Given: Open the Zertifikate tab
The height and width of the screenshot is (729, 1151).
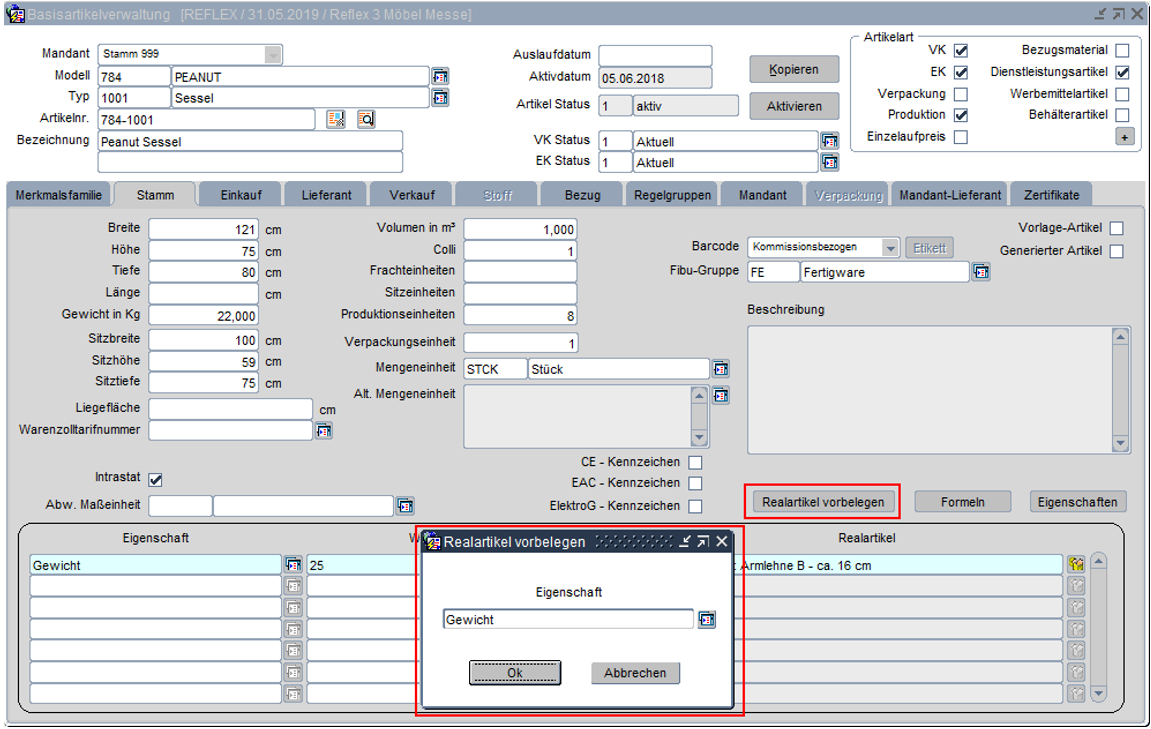Looking at the screenshot, I should coord(1051,195).
